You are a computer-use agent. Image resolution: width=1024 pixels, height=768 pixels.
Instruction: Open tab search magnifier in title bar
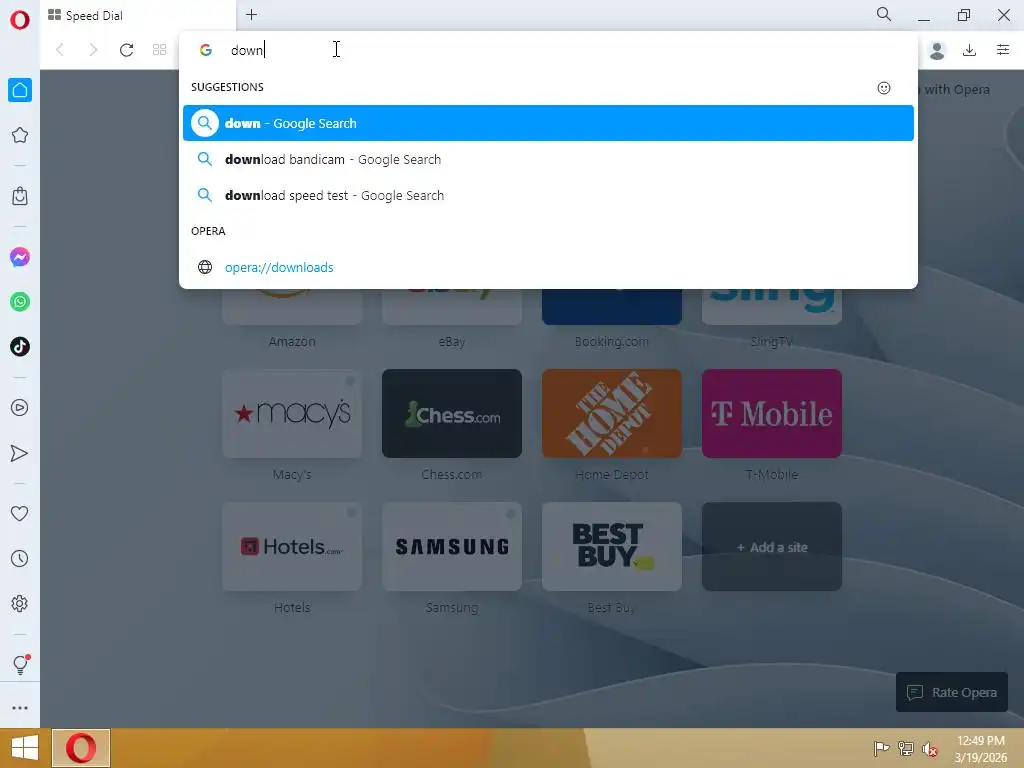point(884,14)
